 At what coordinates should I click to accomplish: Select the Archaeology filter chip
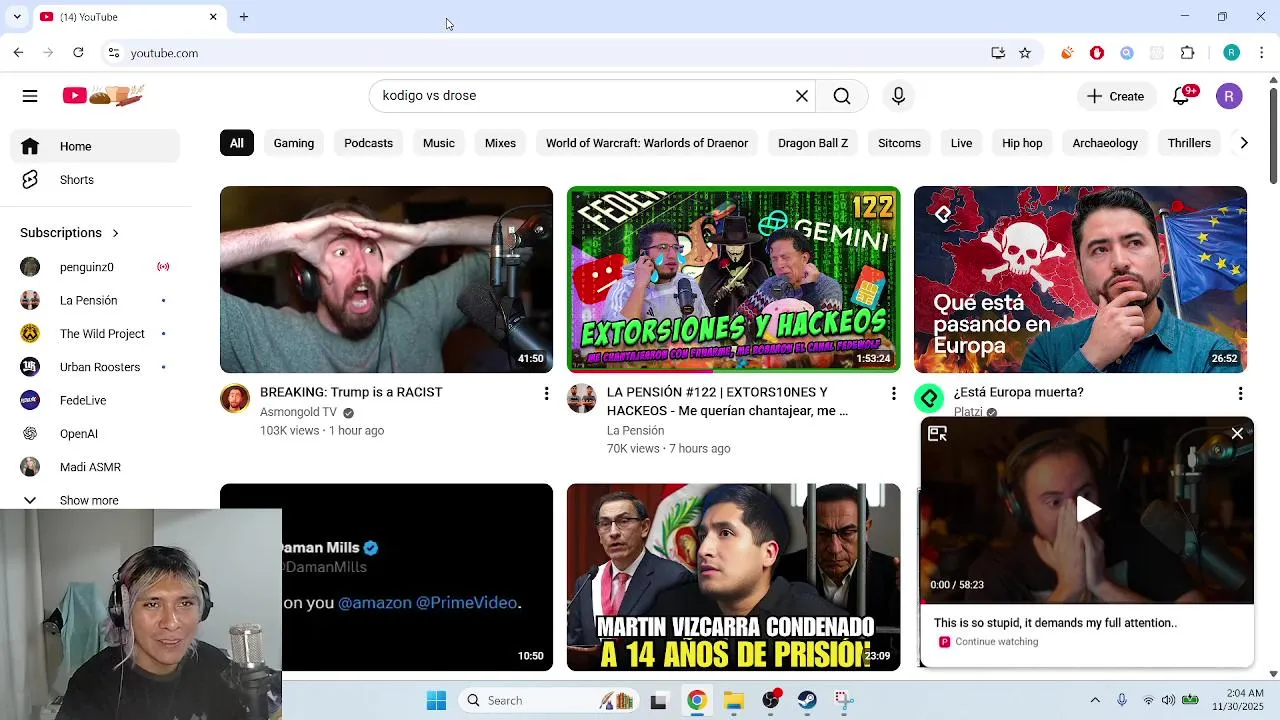click(1105, 143)
